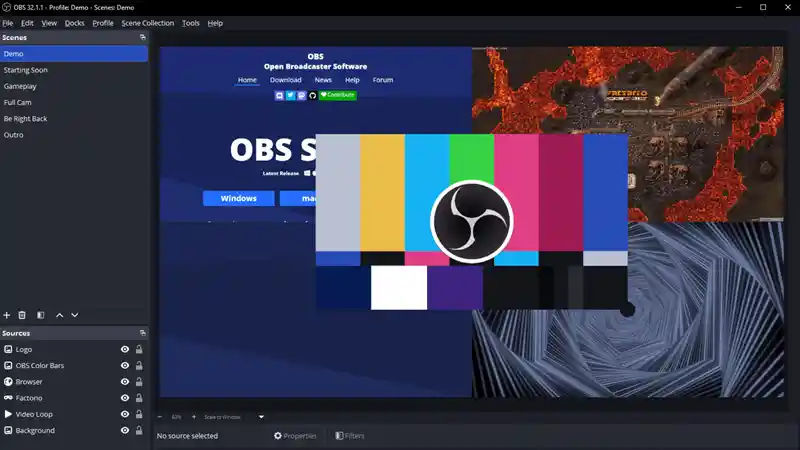Maximize the OBS window
The height and width of the screenshot is (450, 800).
[763, 7]
